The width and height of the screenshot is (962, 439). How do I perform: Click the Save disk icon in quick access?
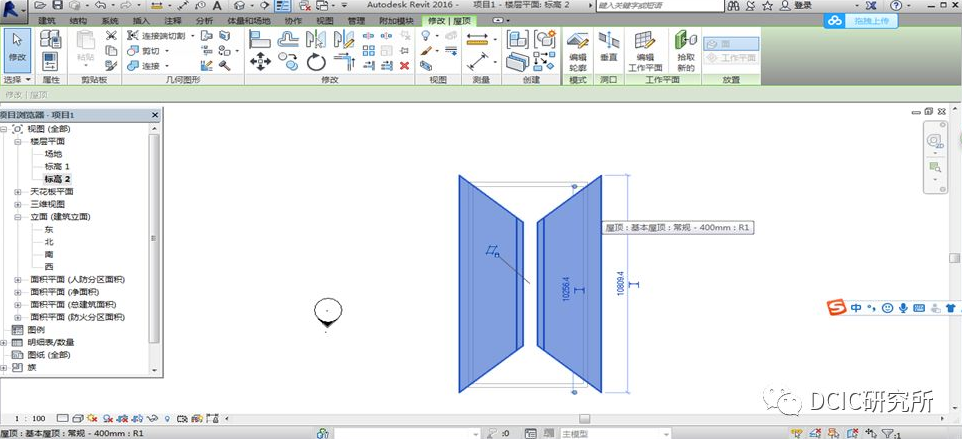click(57, 6)
